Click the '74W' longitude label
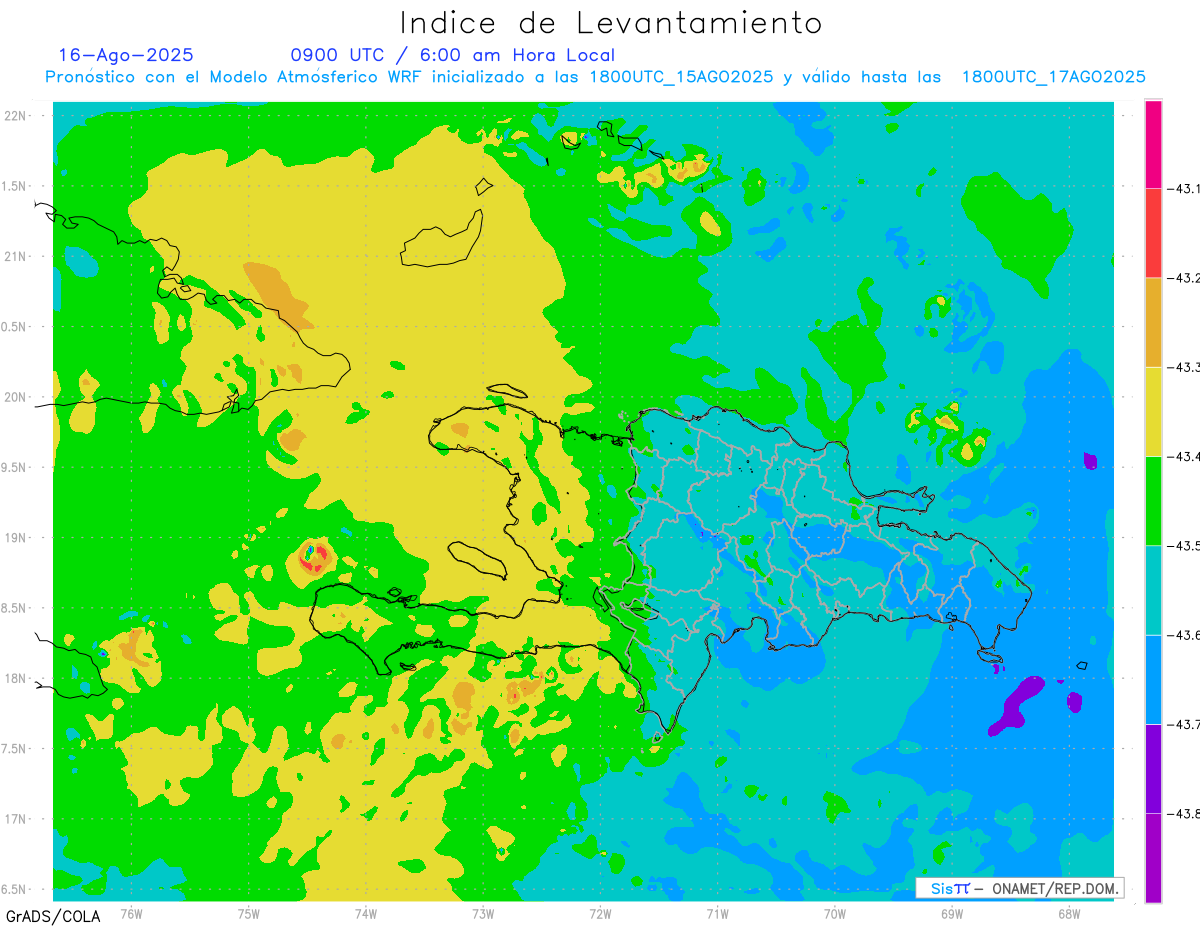1200x927 pixels. tap(366, 914)
